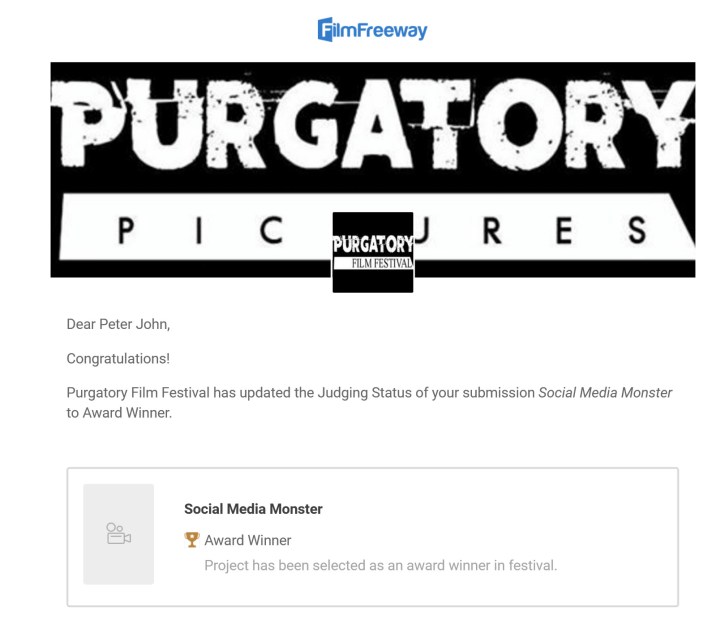Click "to Award Winner." ending the paragraph

click(119, 413)
